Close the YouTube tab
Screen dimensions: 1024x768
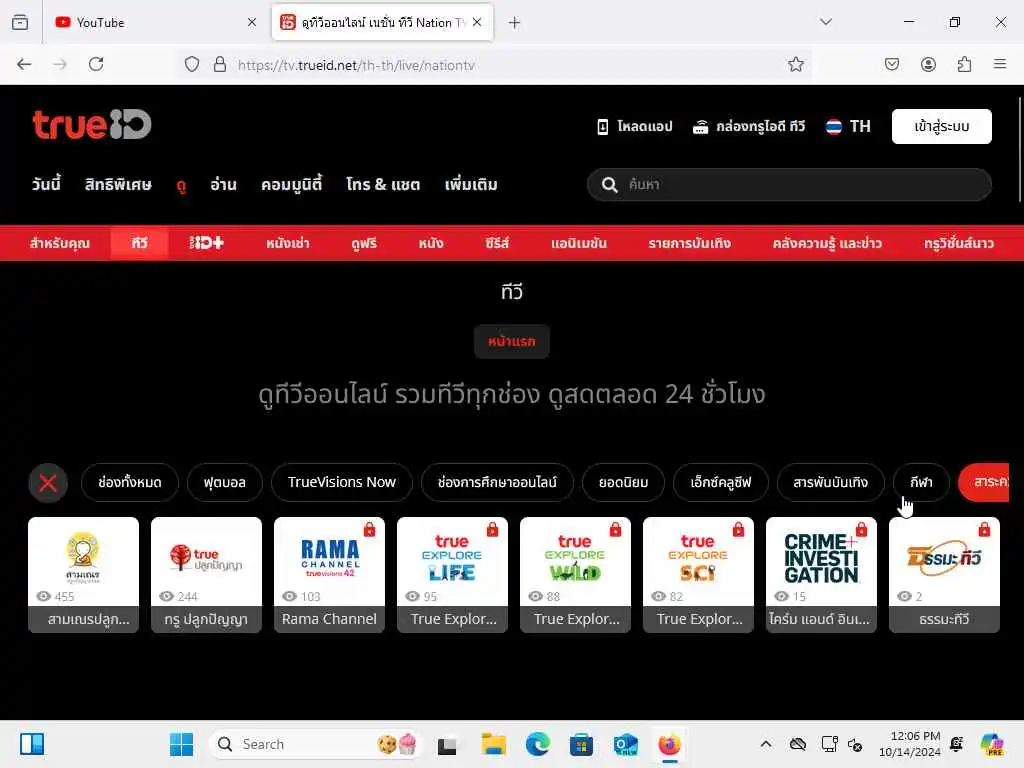tap(252, 22)
